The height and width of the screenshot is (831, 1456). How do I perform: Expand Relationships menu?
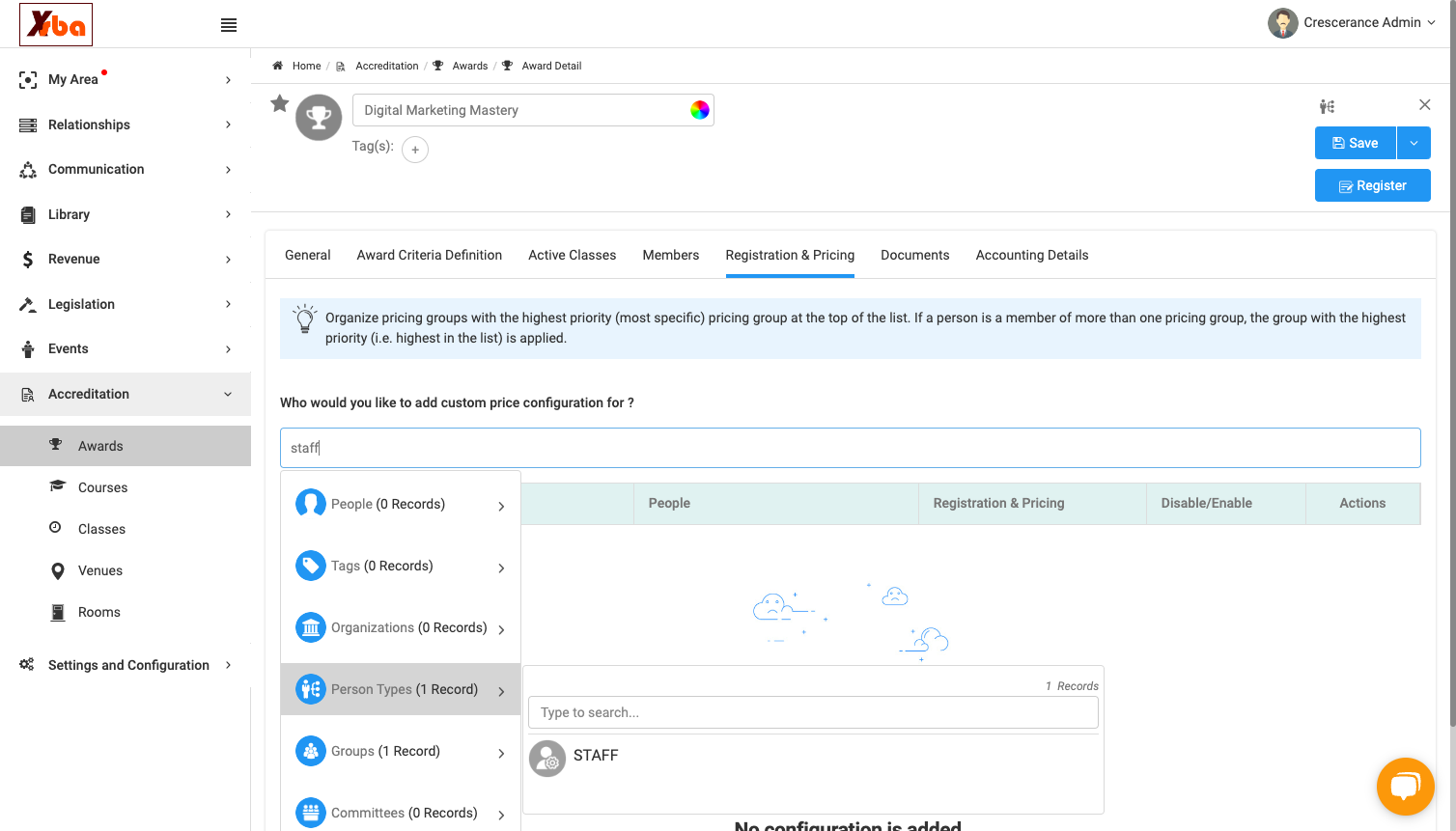tap(126, 125)
